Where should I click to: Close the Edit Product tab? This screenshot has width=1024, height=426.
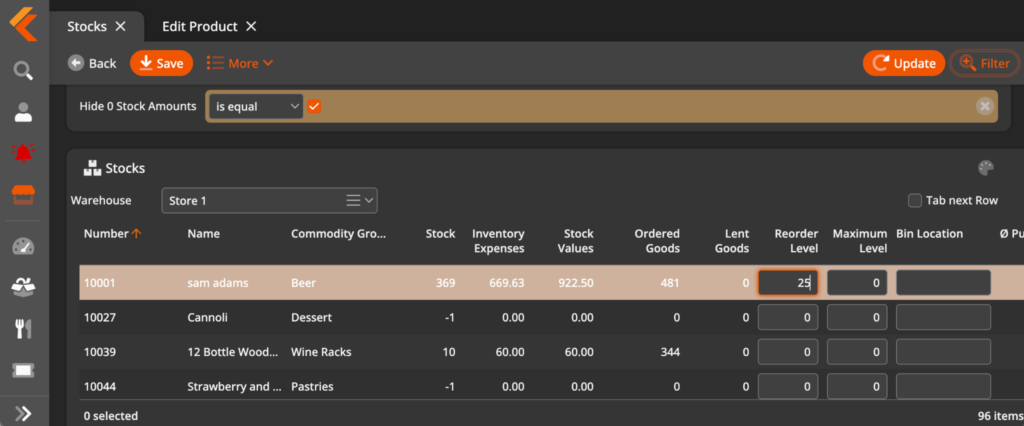251,26
